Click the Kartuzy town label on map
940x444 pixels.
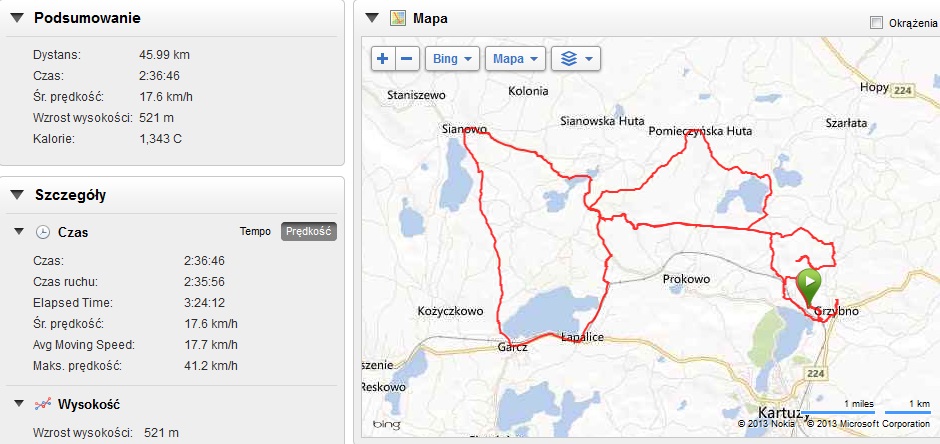pos(779,413)
